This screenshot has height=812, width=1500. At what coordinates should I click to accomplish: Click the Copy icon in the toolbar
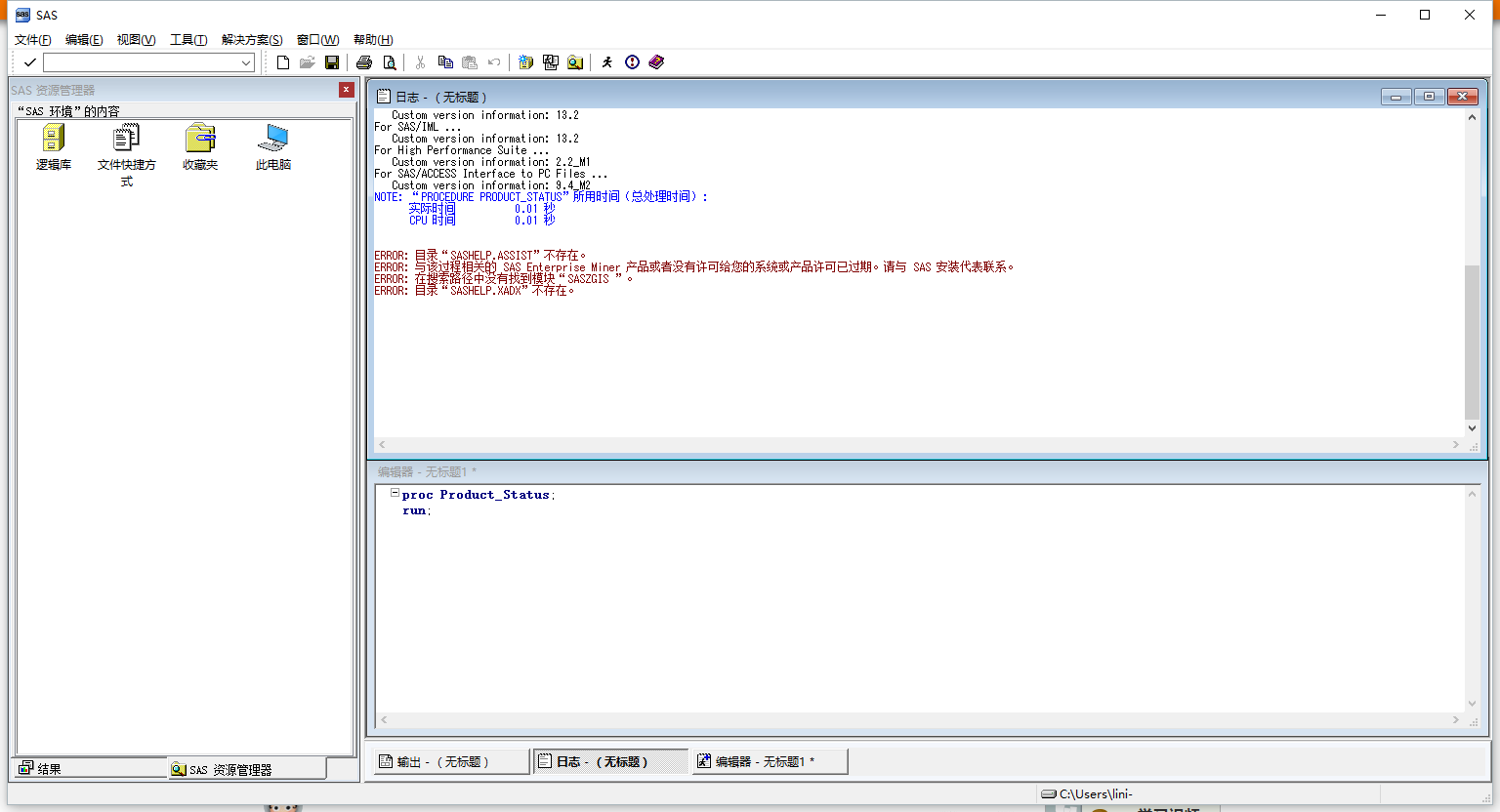point(445,62)
